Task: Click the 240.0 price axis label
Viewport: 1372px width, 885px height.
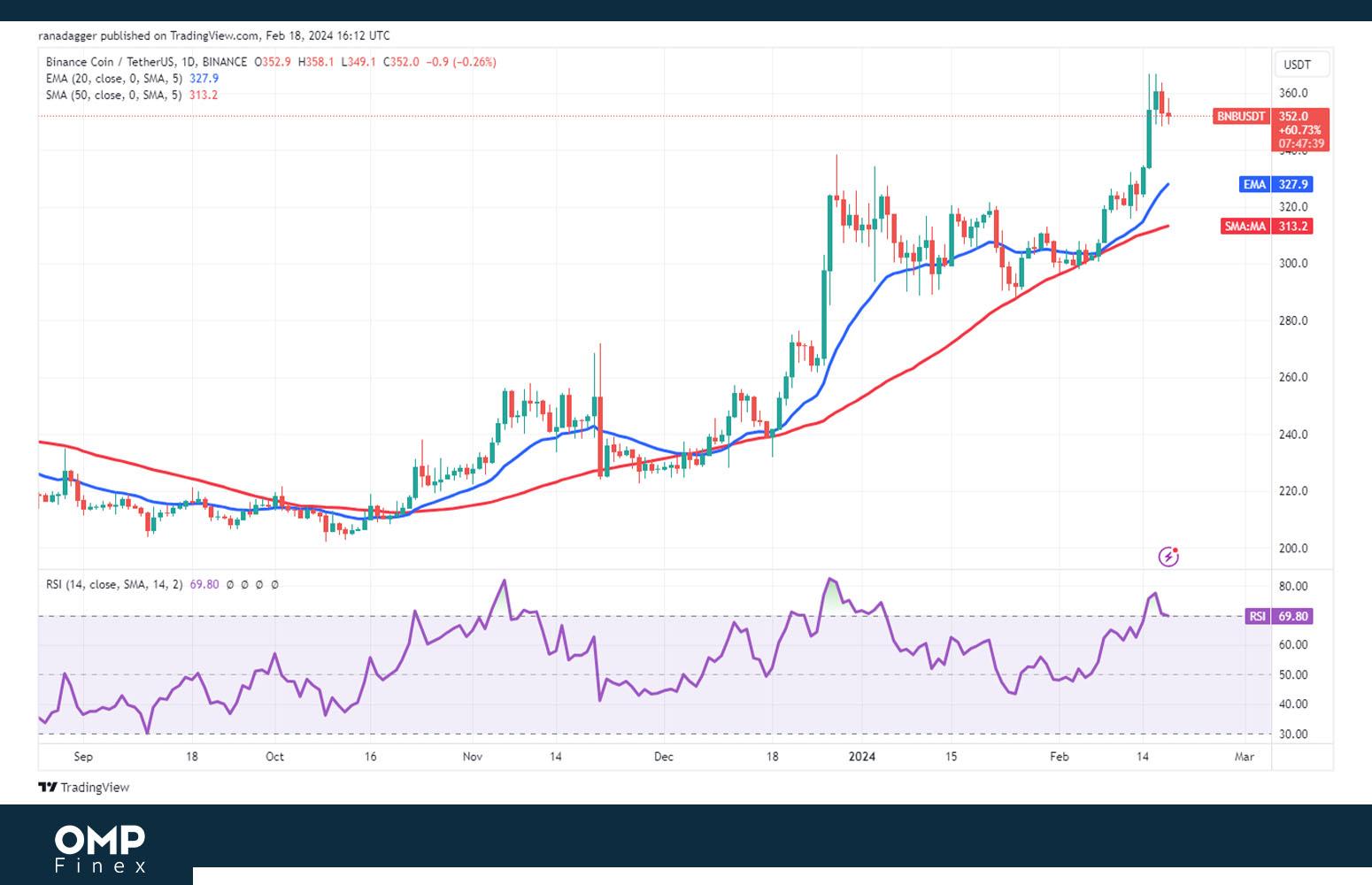Action: click(1293, 435)
